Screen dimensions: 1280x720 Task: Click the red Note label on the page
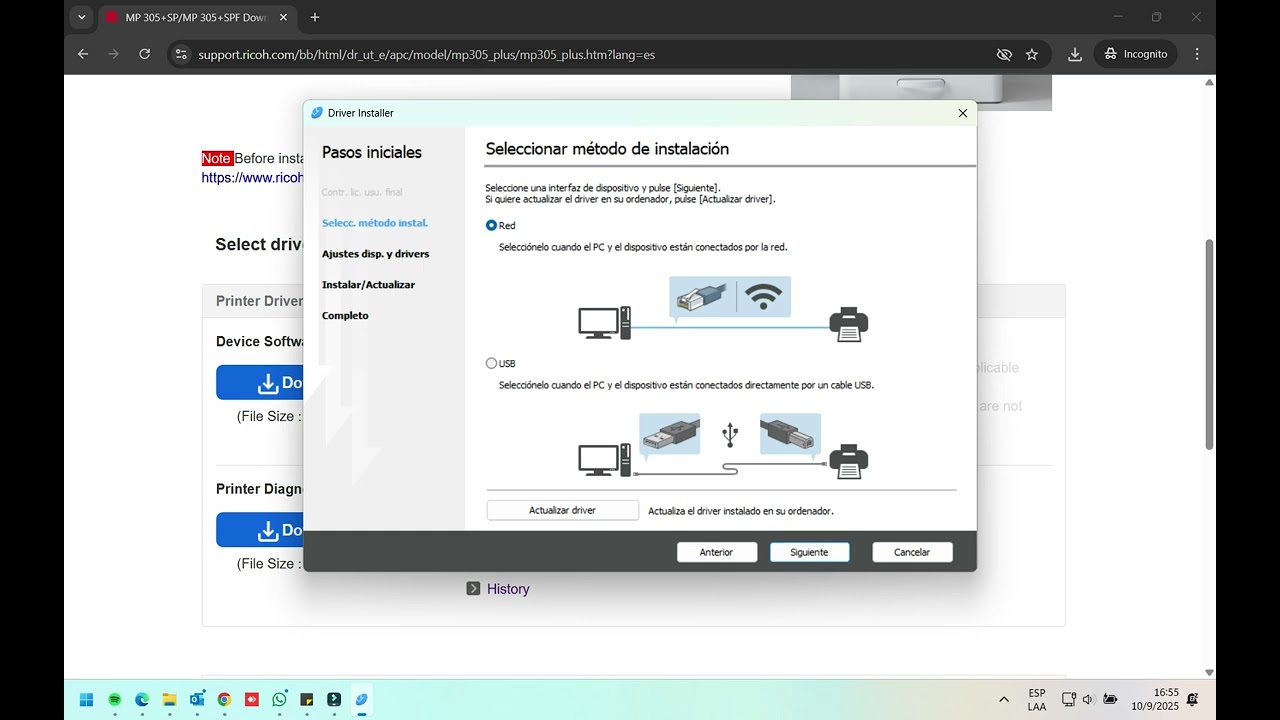(217, 158)
